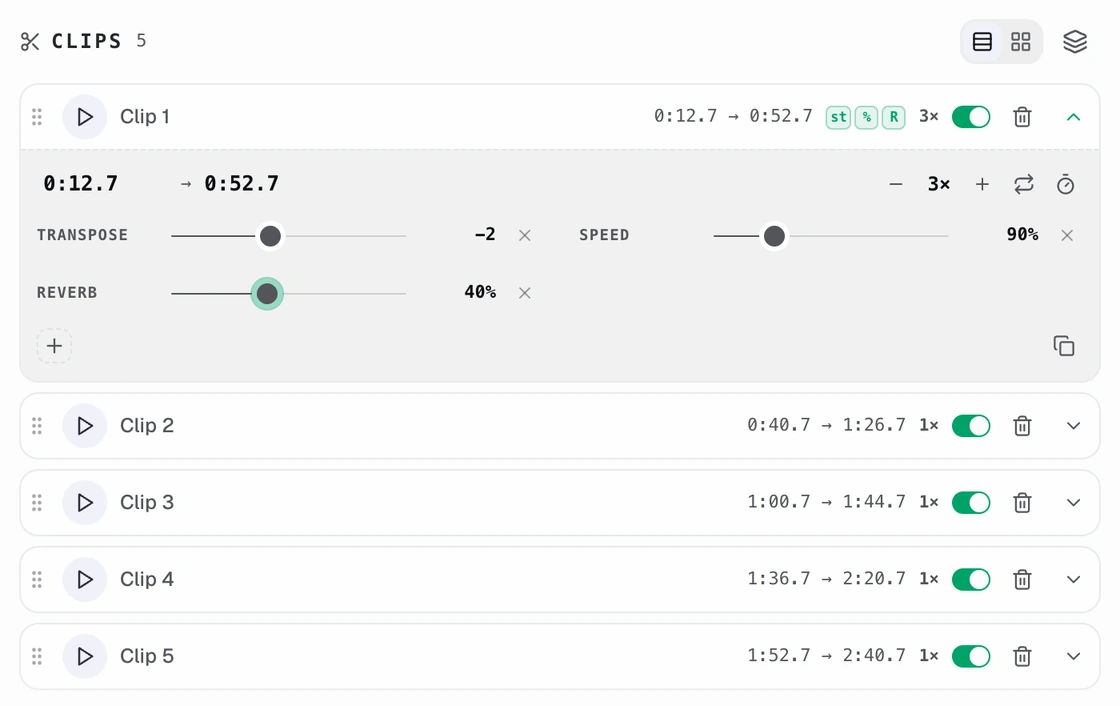
Task: Add a new effect with dashed plus
Action: click(54, 346)
